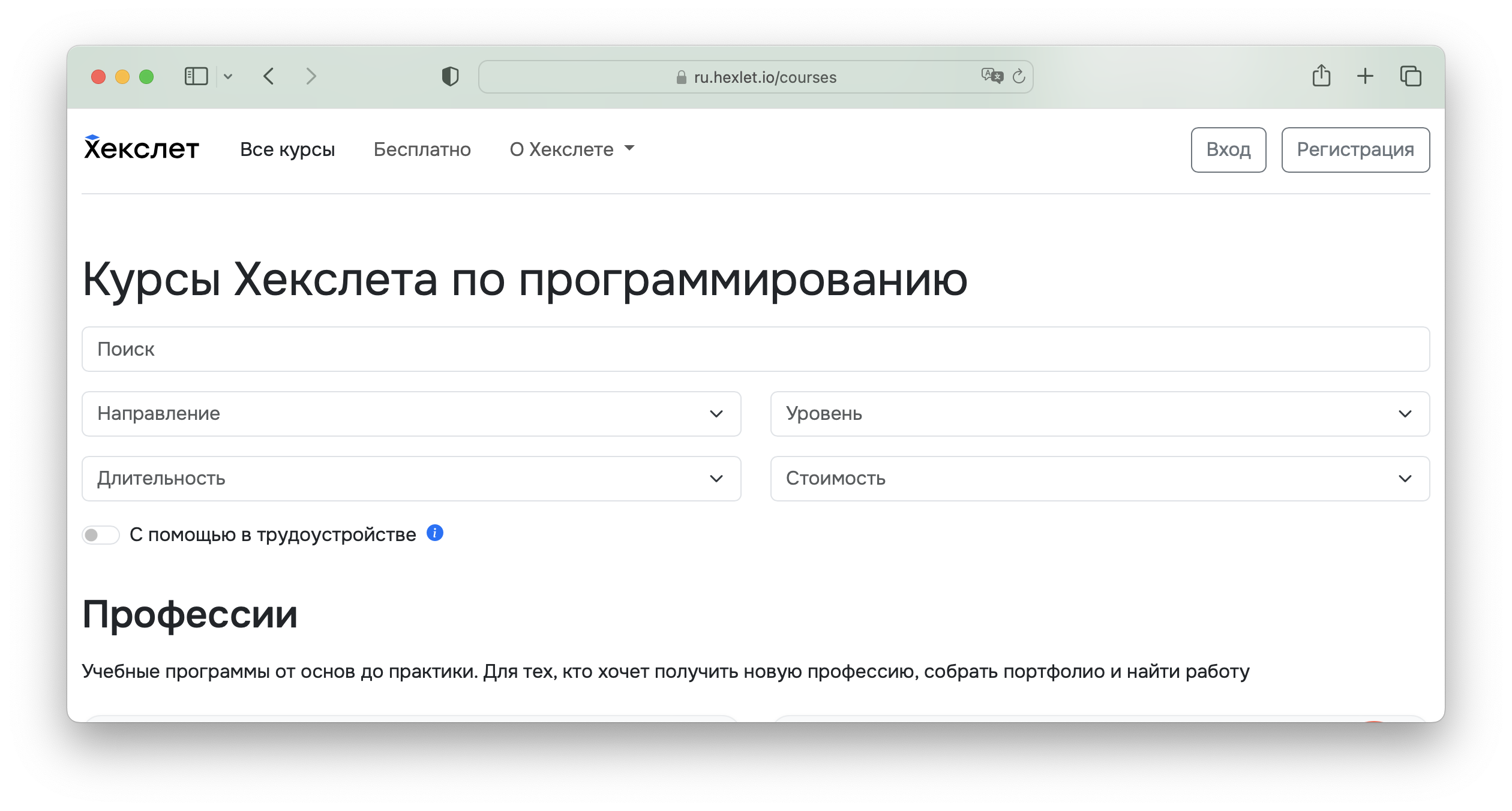Viewport: 1512px width, 811px height.
Task: Open the Safari sidebar icon
Action: point(197,76)
